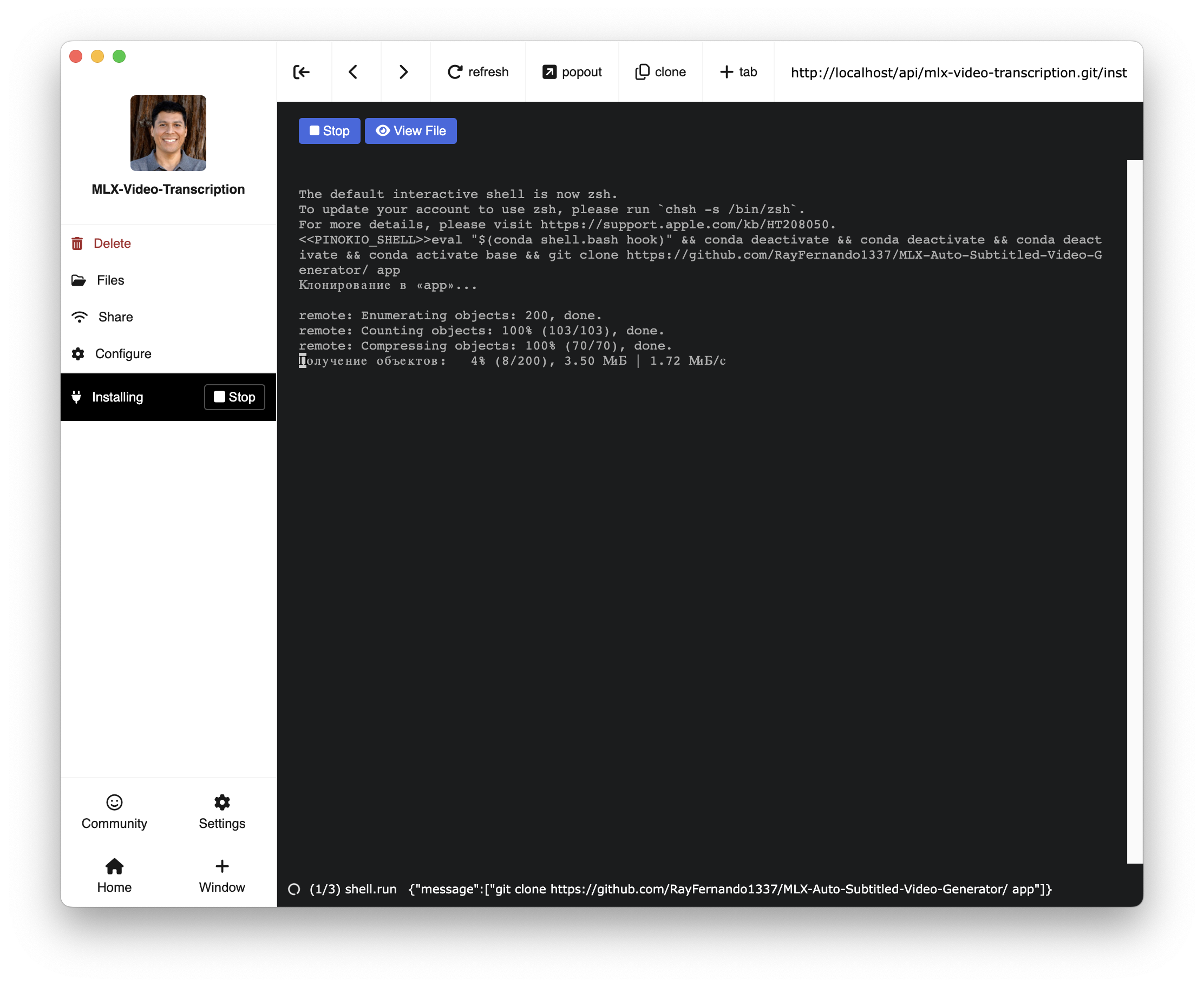Add a new tab with plus button
This screenshot has width=1204, height=987.
tap(738, 72)
